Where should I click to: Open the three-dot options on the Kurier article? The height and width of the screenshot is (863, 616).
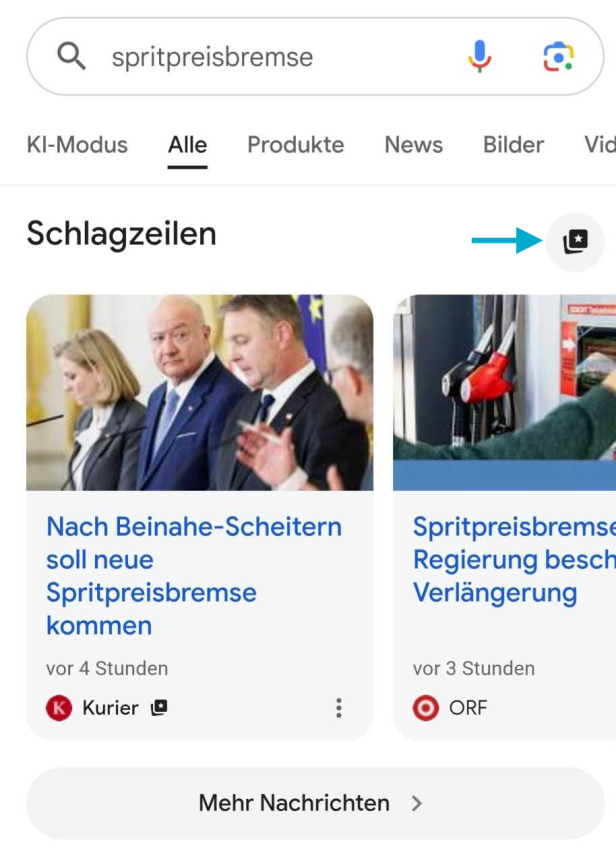339,708
